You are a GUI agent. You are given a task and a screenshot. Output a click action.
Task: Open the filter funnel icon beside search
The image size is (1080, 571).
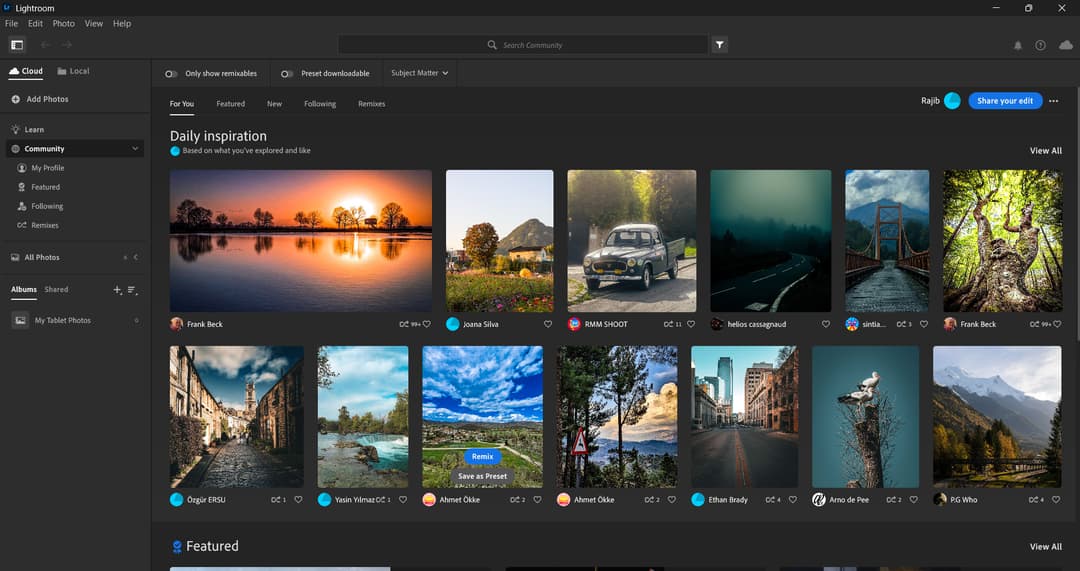719,45
